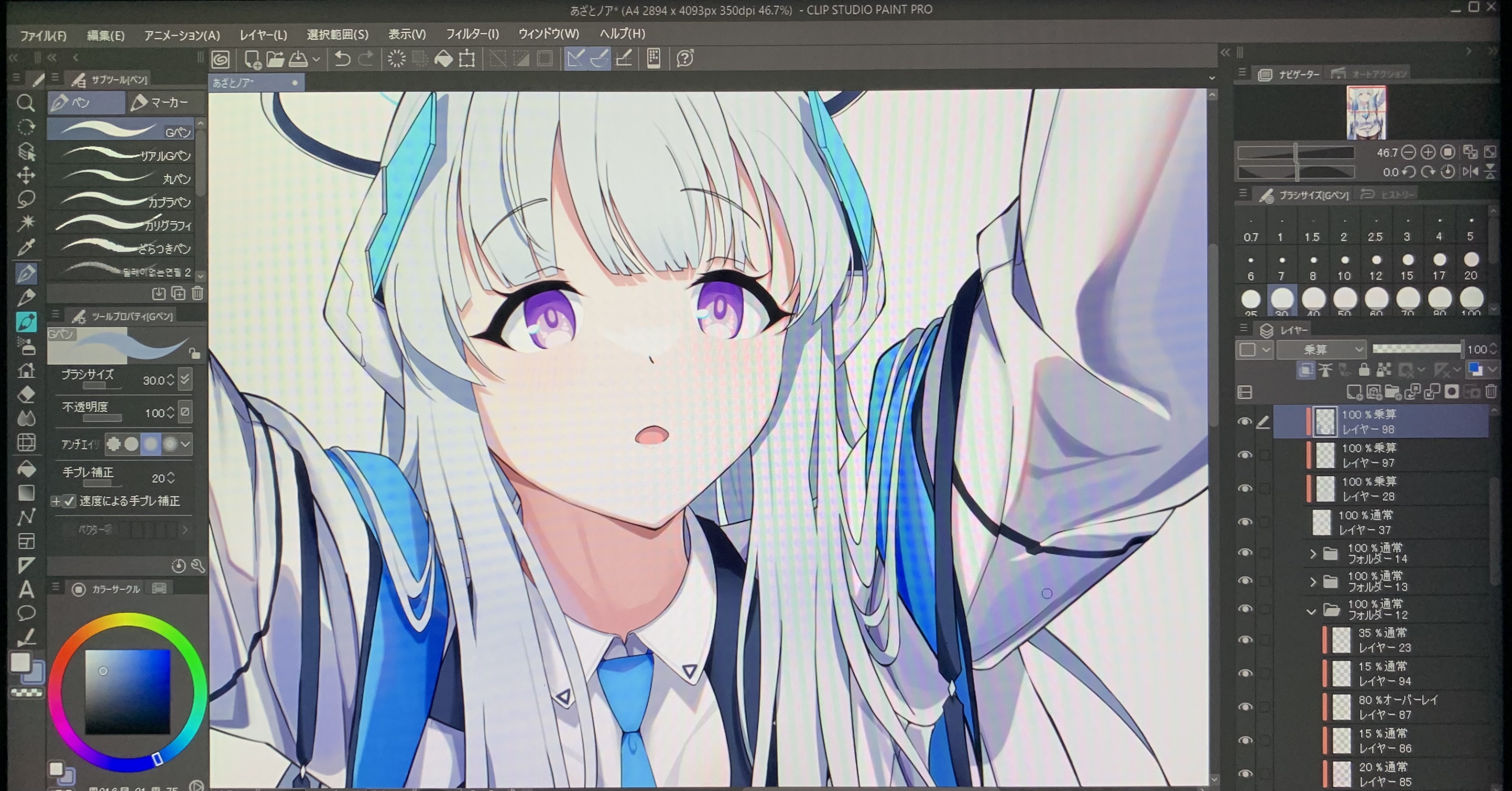Click the navigator canvas thumbnail
Viewport: 1512px width, 791px height.
tap(1366, 113)
